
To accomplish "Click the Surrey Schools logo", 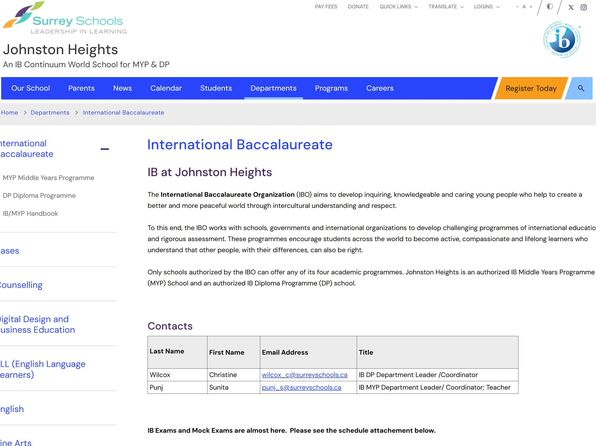I will pyautogui.click(x=65, y=18).
